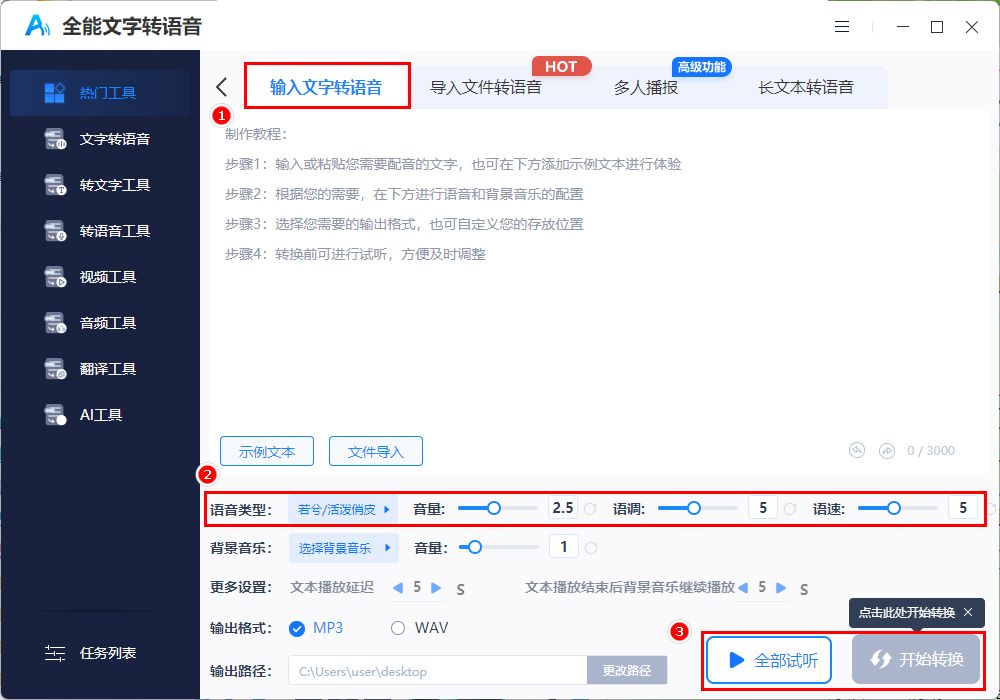Switch to 导入文件转语音 tab

pos(486,87)
